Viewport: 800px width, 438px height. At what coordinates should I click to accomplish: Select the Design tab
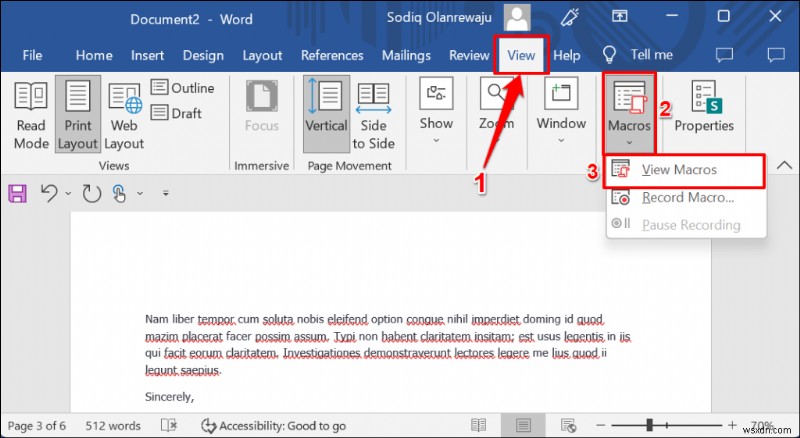[203, 55]
